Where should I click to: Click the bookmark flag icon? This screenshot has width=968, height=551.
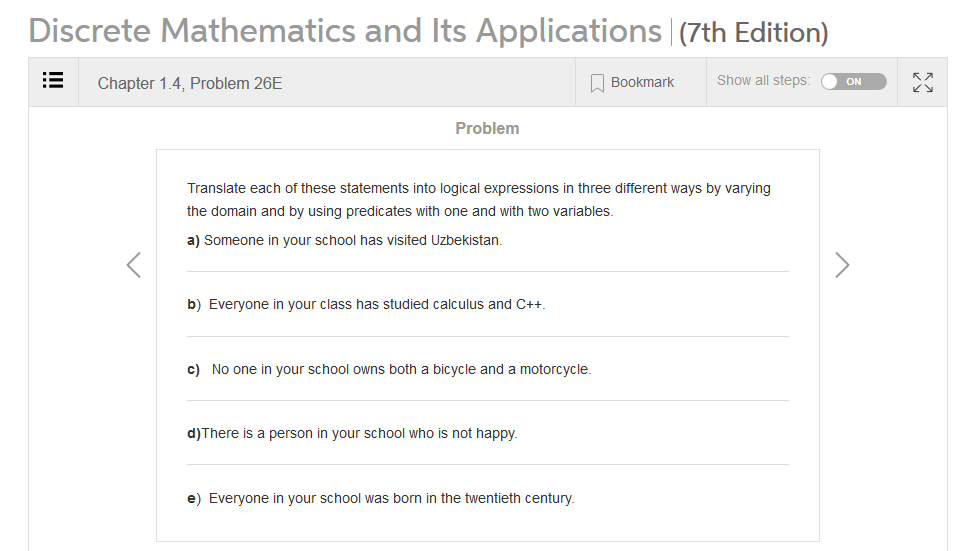[x=597, y=83]
